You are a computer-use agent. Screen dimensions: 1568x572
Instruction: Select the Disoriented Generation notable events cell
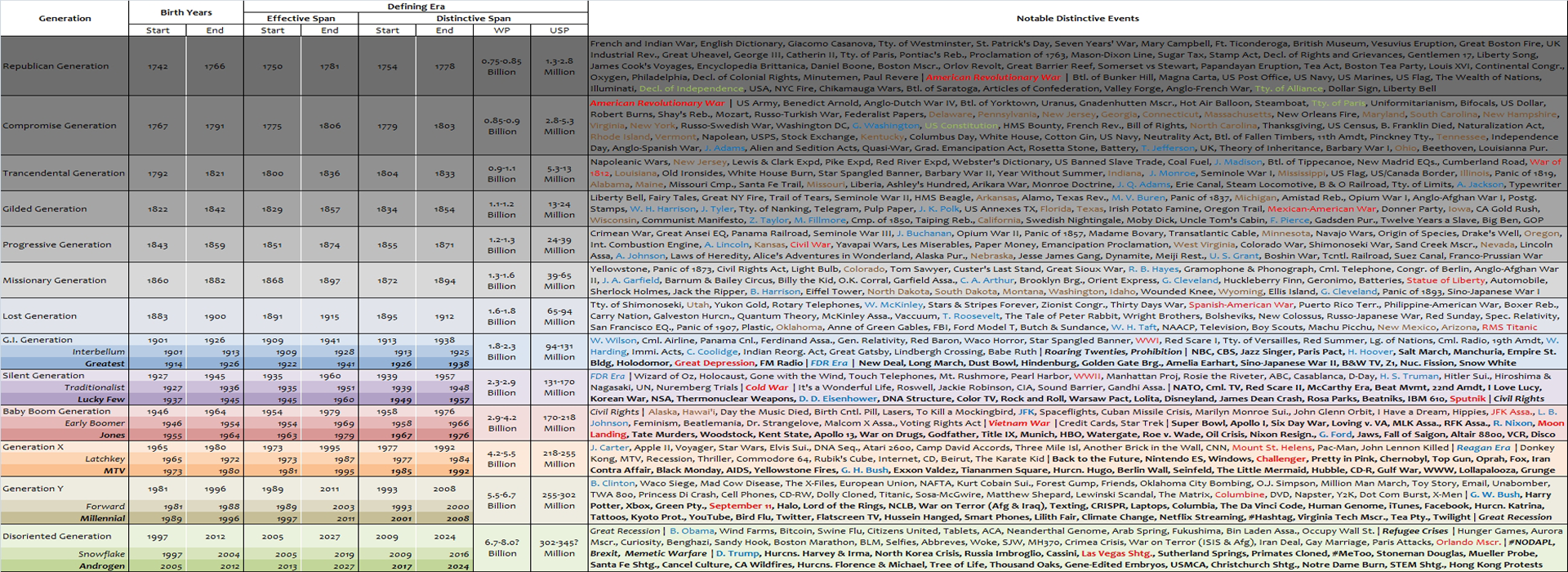click(x=1077, y=547)
